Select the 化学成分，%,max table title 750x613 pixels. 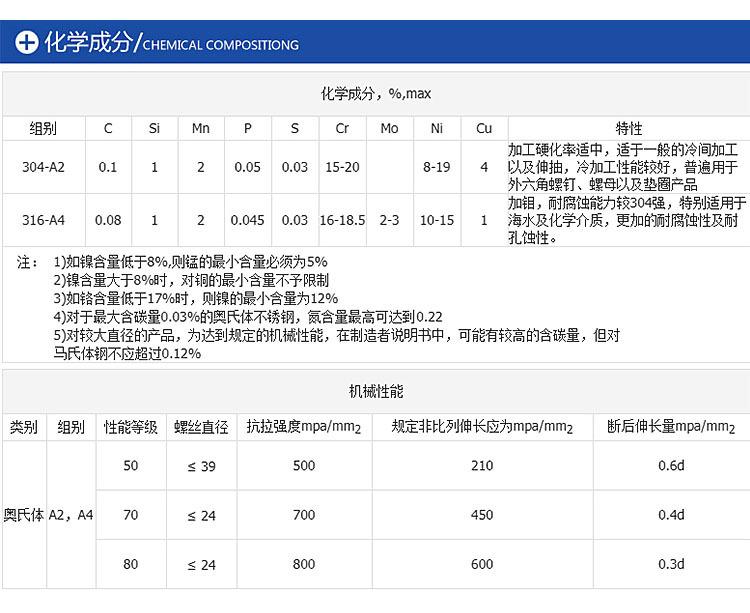click(x=376, y=93)
